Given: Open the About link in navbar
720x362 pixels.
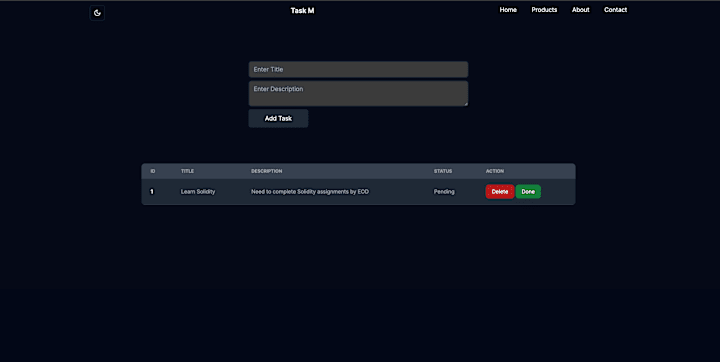Looking at the screenshot, I should pos(580,10).
